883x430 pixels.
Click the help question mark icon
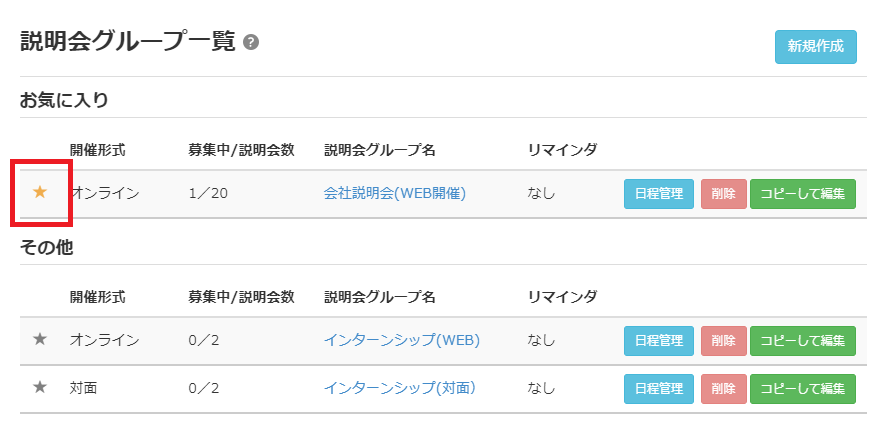251,43
